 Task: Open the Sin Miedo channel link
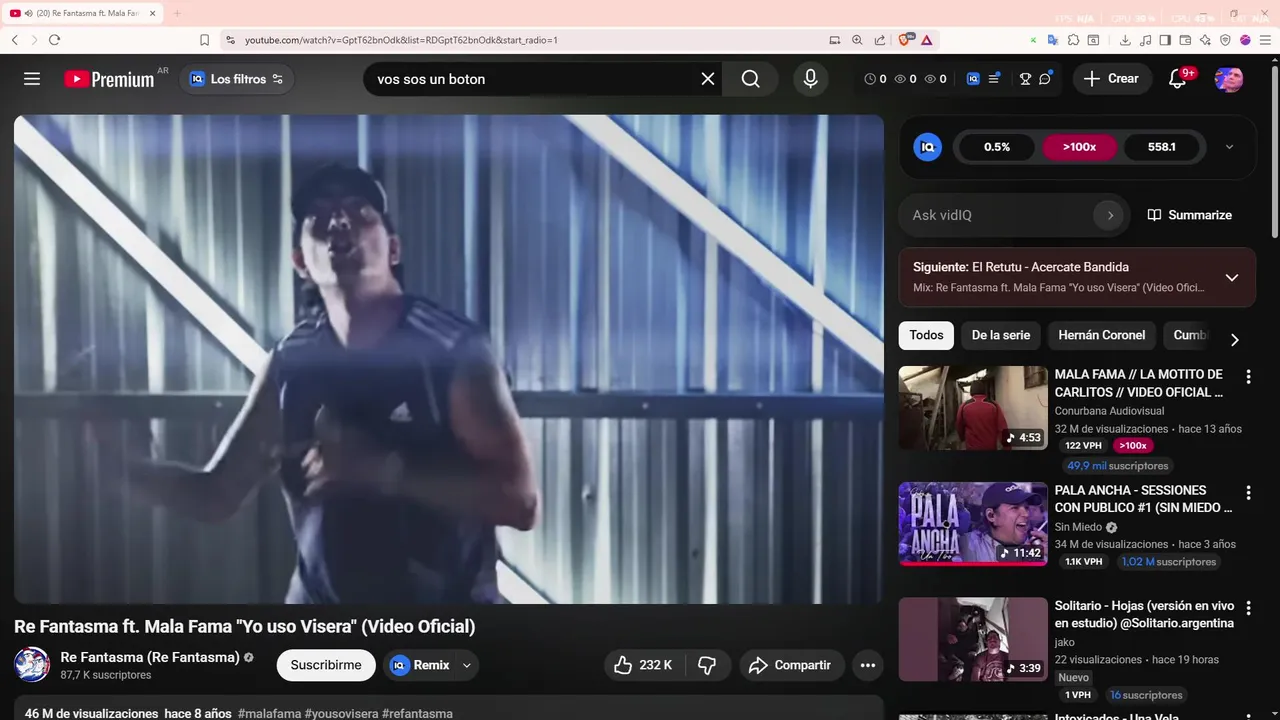point(1078,527)
